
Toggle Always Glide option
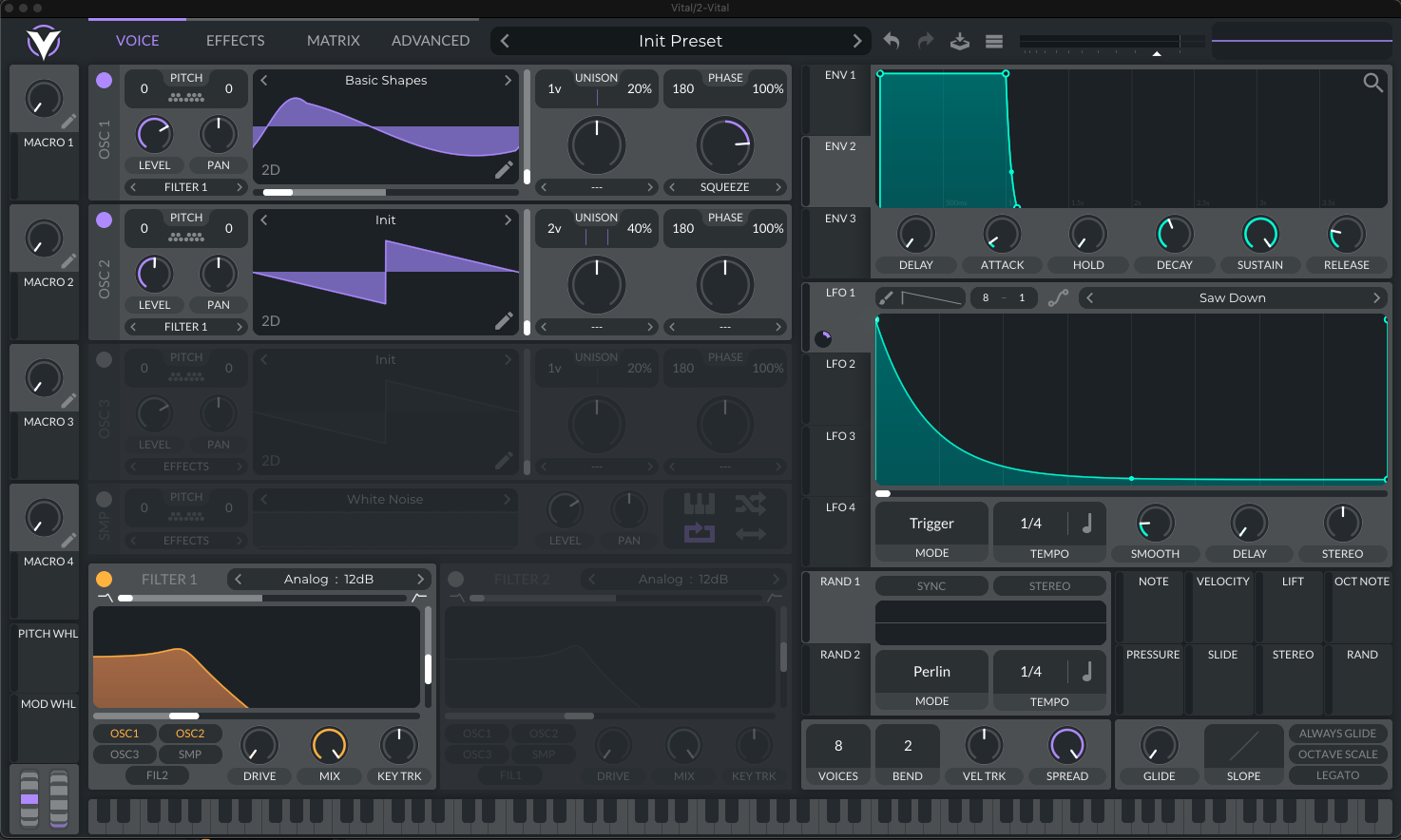[1337, 734]
